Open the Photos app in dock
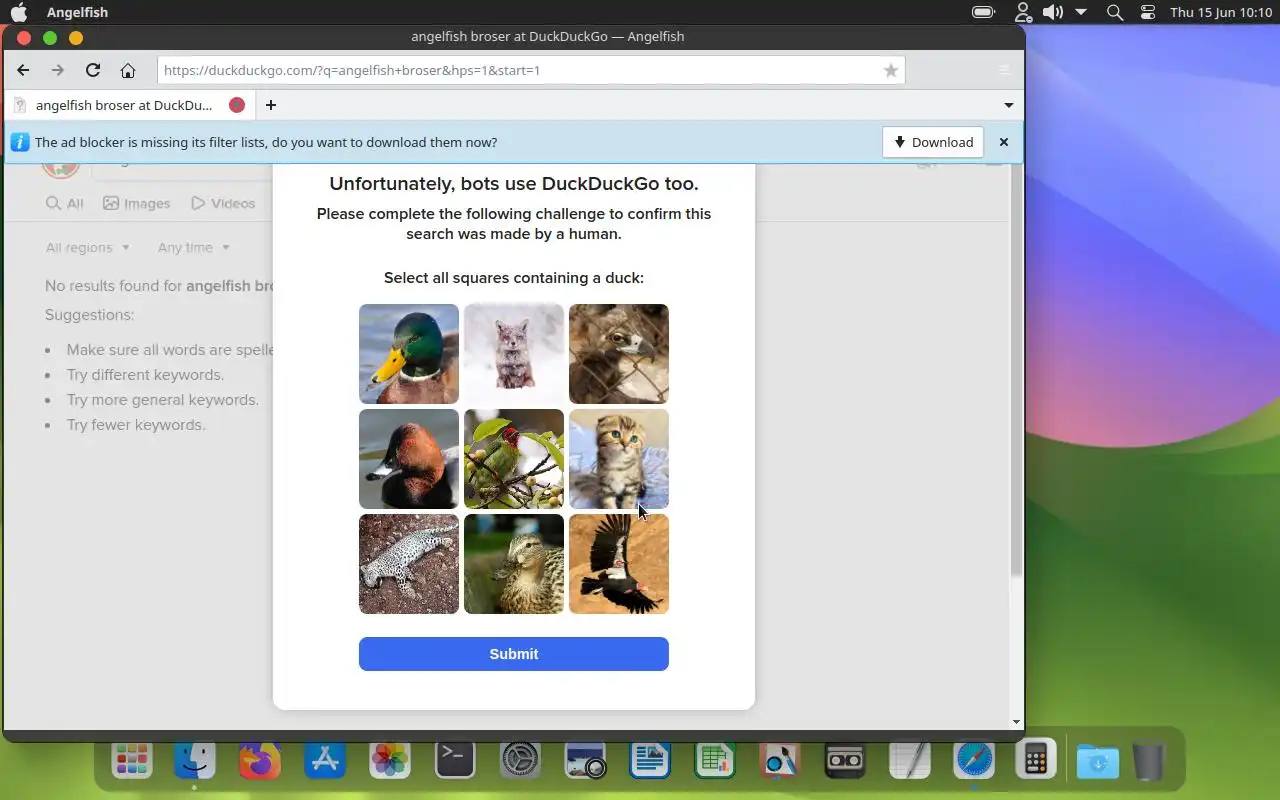Viewport: 1280px width, 800px height. click(390, 760)
